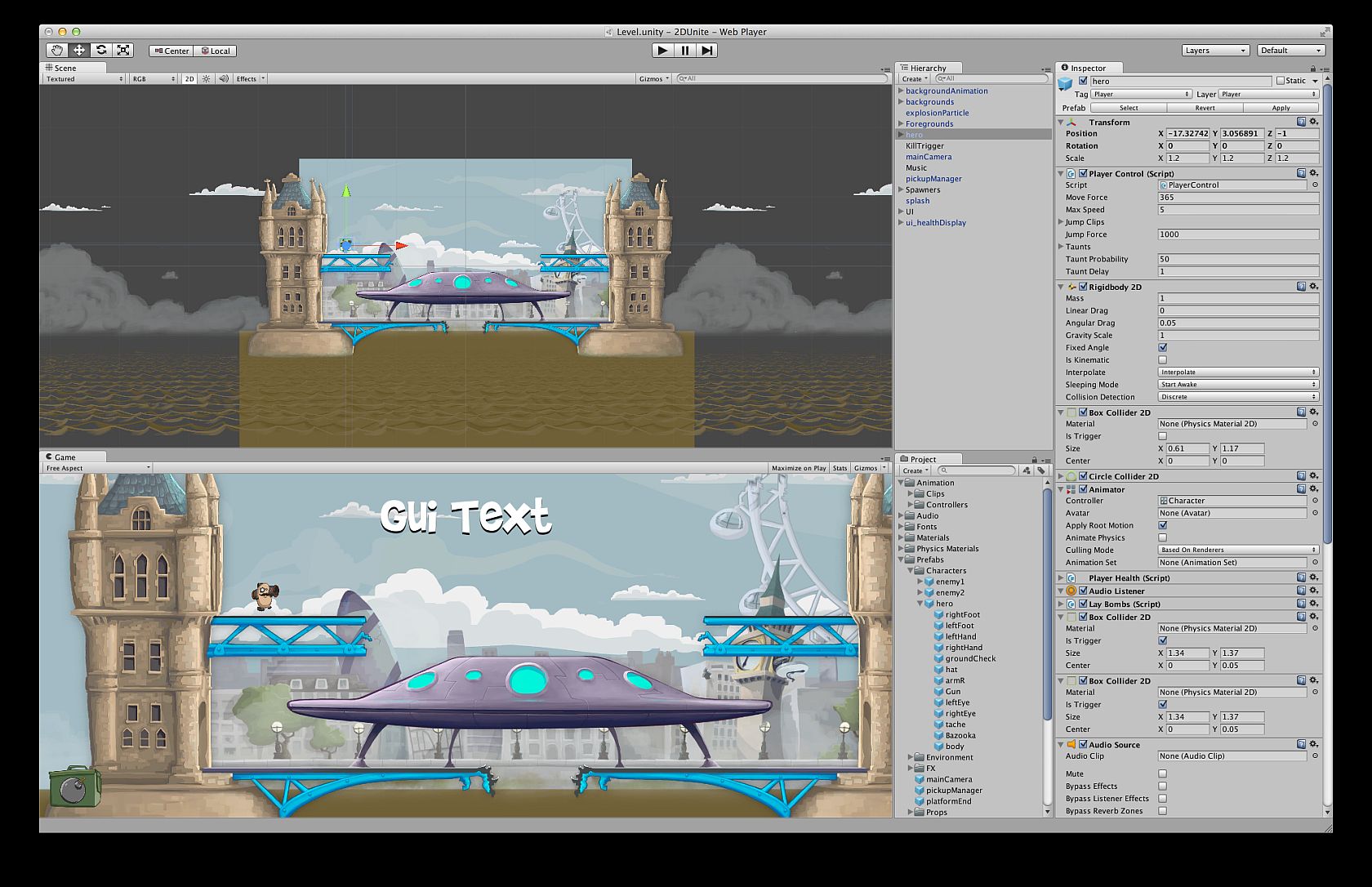1372x887 pixels.
Task: Open the object picker for Audio Clip
Action: (1315, 756)
